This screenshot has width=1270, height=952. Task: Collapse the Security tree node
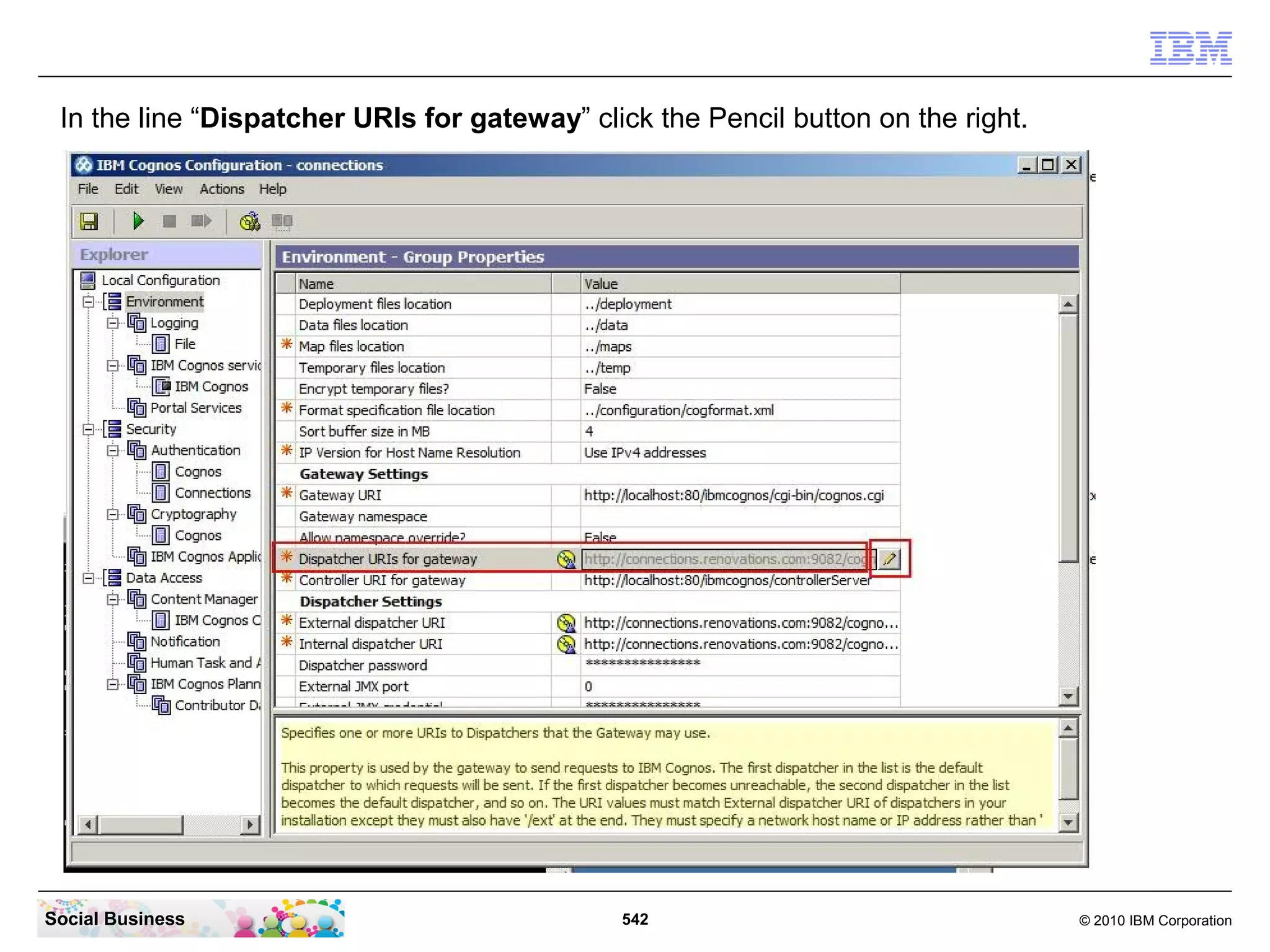pos(89,429)
